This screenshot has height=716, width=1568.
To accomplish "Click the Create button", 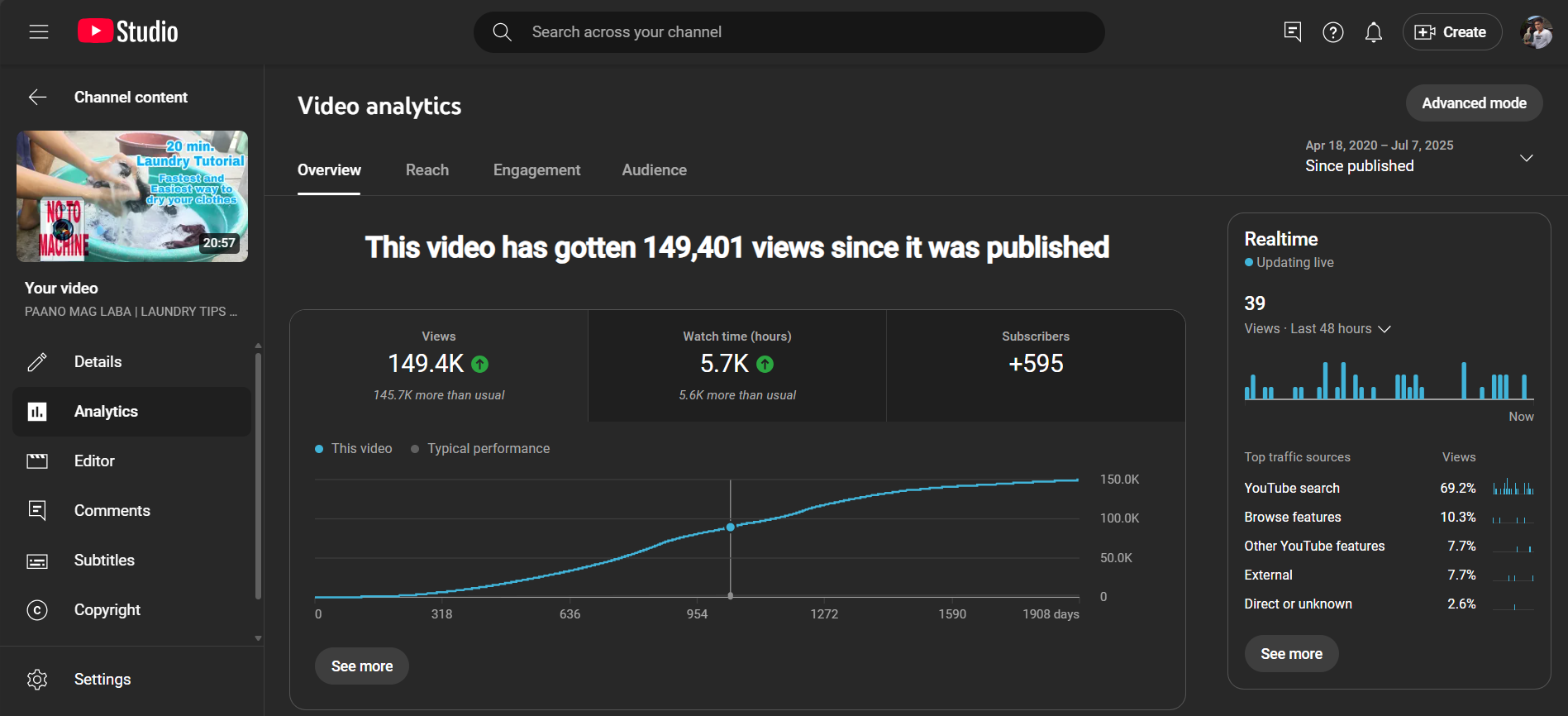I will [x=1452, y=32].
